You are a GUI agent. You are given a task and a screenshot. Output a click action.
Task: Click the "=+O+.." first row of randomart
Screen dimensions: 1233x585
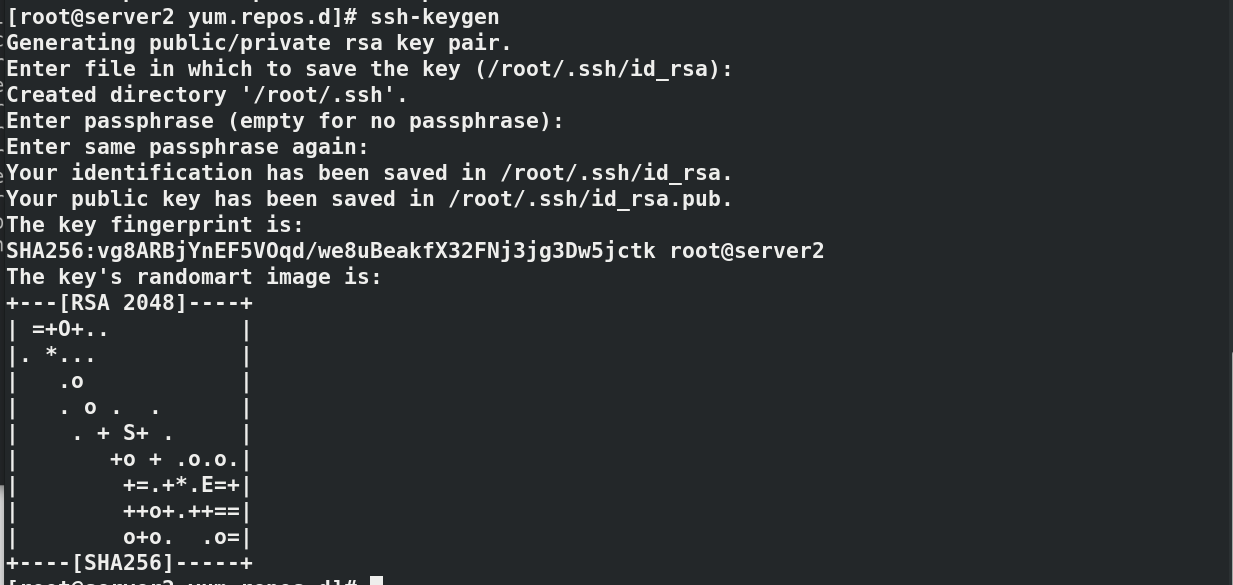pos(70,329)
